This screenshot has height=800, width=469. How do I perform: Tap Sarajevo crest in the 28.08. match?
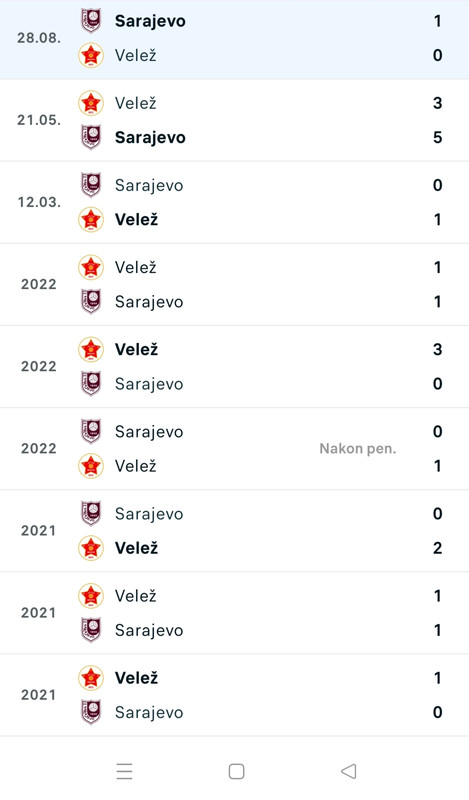point(91,21)
